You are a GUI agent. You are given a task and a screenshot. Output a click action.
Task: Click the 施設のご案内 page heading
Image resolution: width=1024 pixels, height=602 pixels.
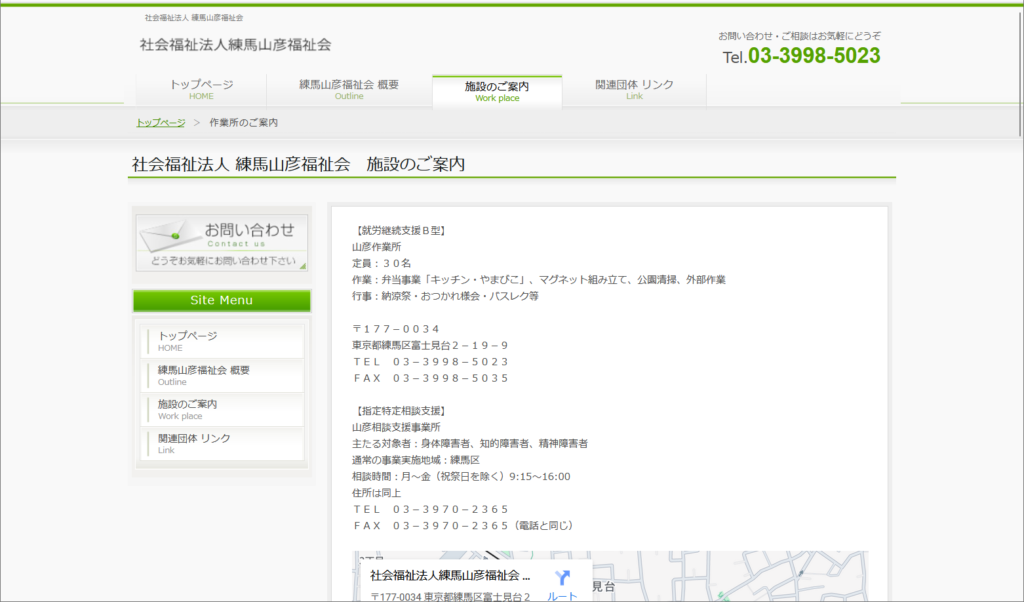298,165
